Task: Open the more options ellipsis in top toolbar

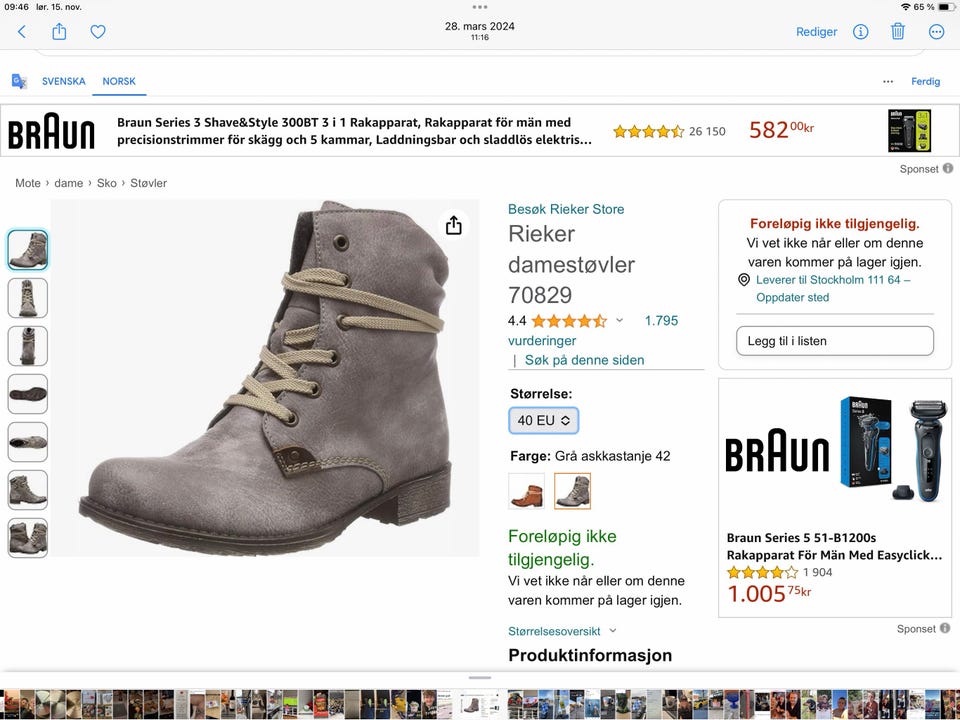Action: (x=936, y=32)
